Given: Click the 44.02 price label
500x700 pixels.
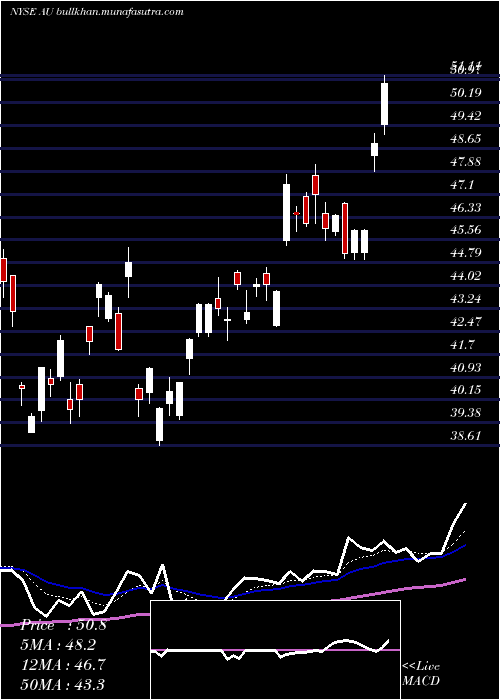Looking at the screenshot, I should [466, 276].
